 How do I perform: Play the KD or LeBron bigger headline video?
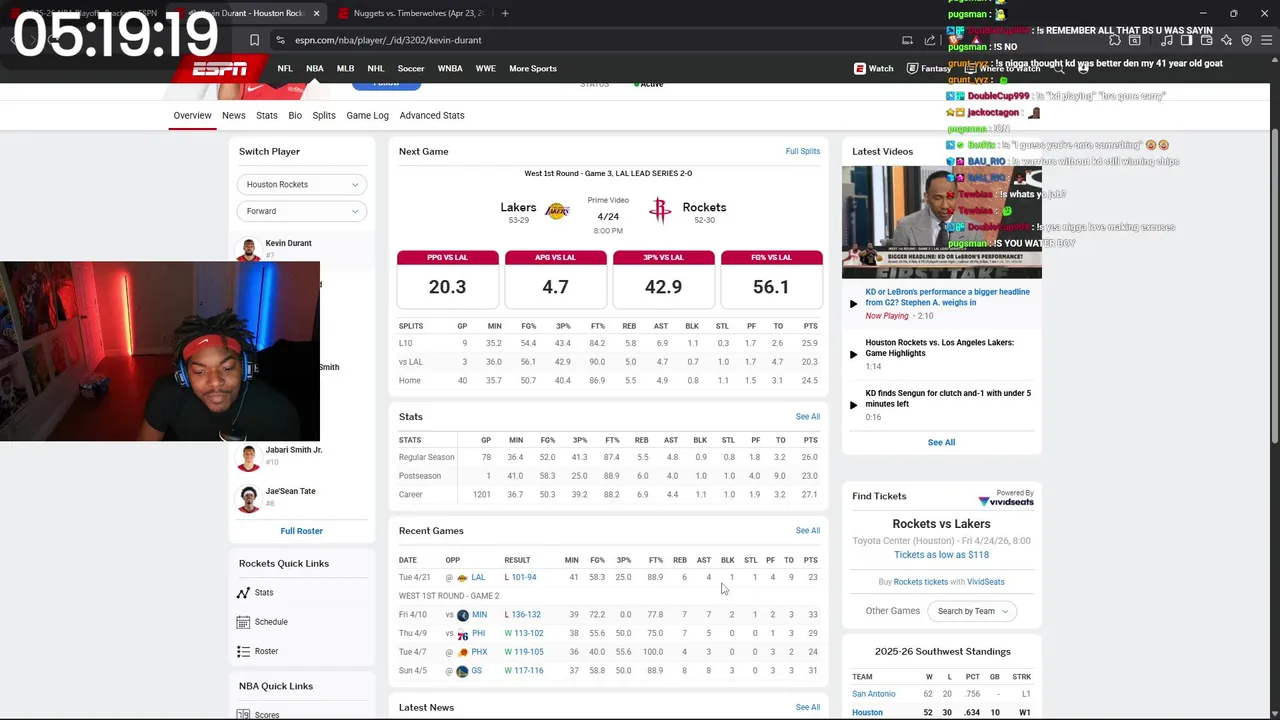coord(853,304)
